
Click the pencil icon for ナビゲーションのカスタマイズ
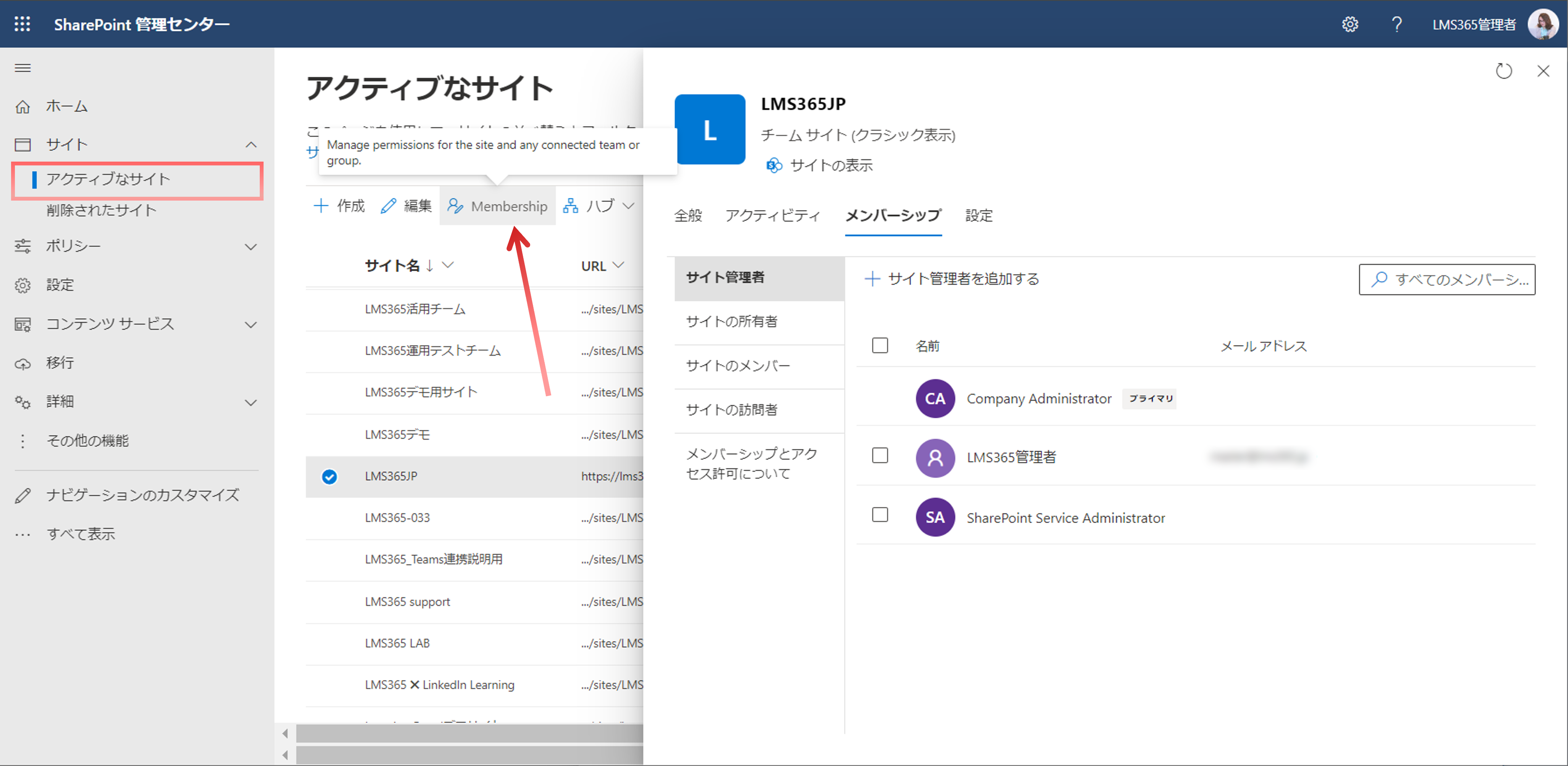[x=23, y=496]
